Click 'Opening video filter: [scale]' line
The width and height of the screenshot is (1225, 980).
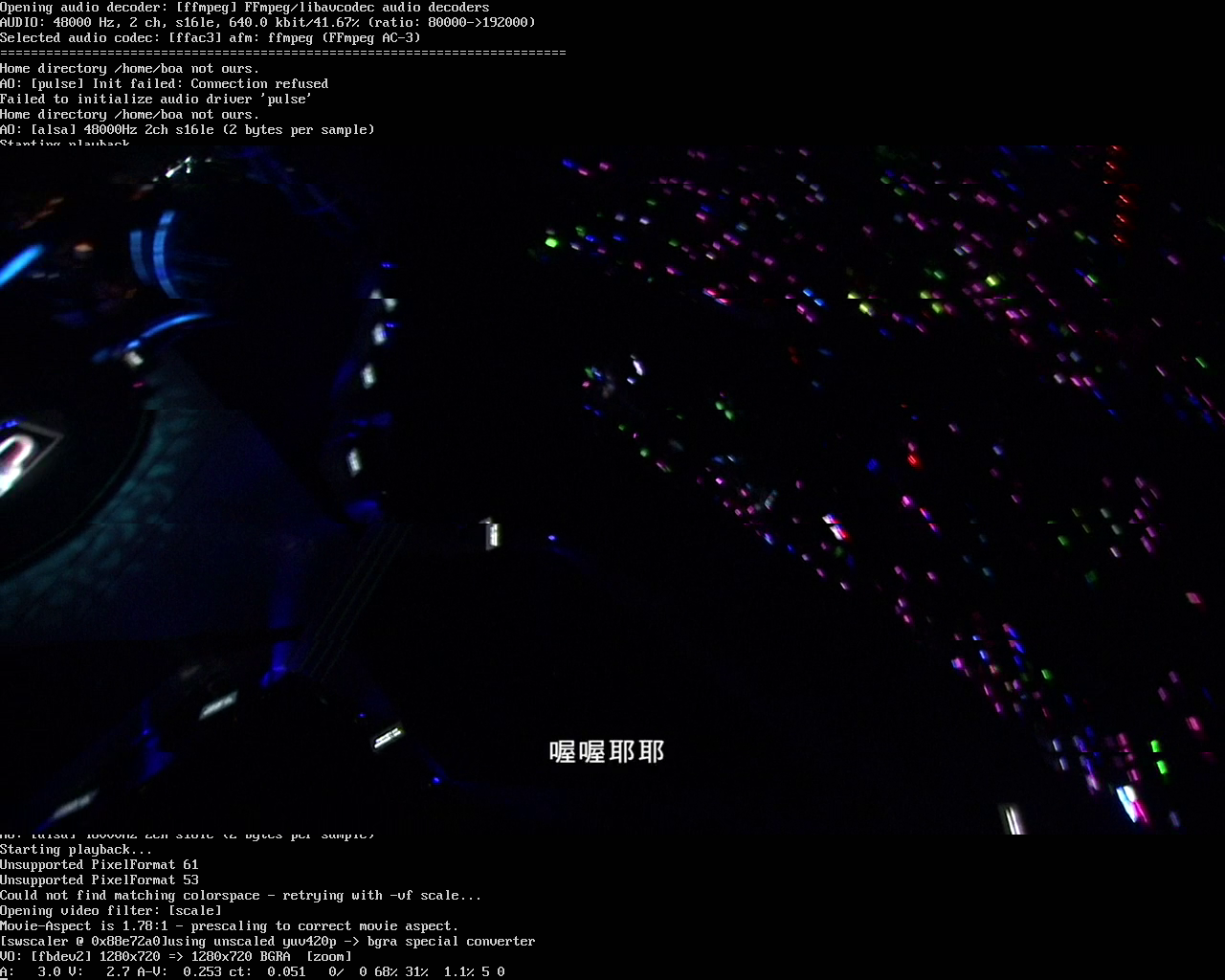pos(111,910)
